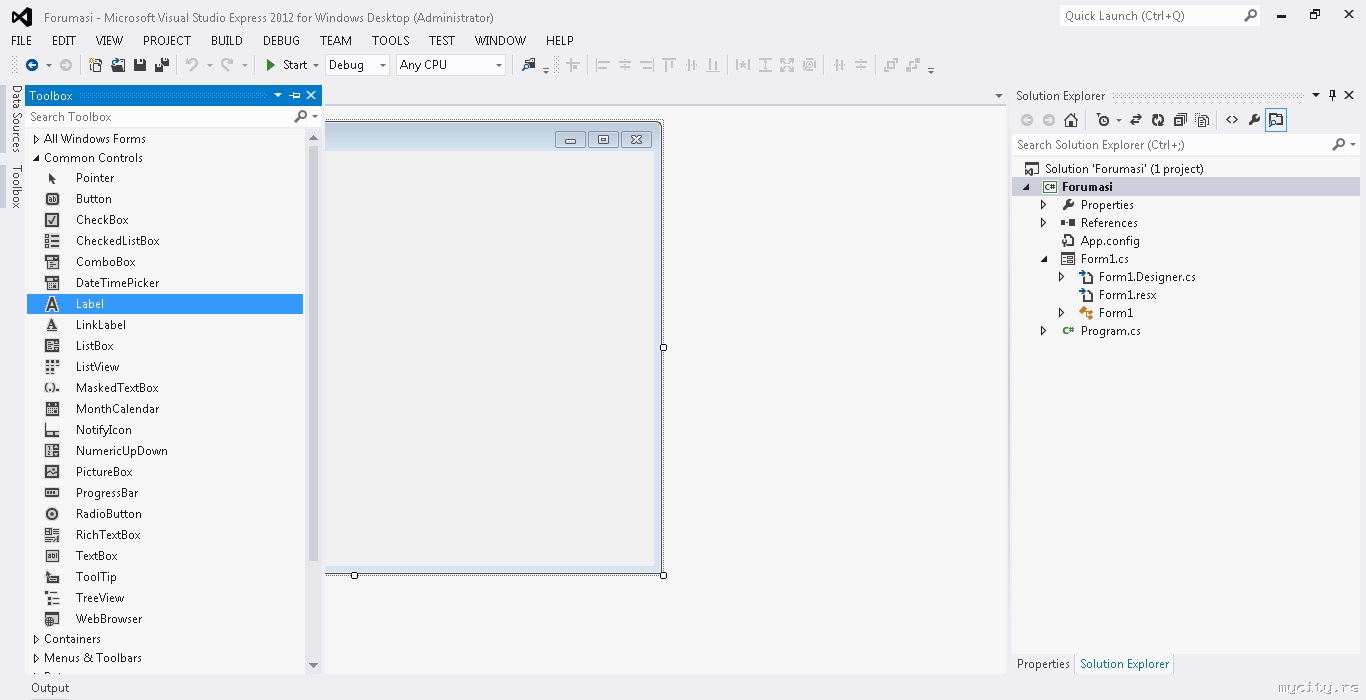Expand the Program.cs node
This screenshot has width=1366, height=700.
(1044, 331)
